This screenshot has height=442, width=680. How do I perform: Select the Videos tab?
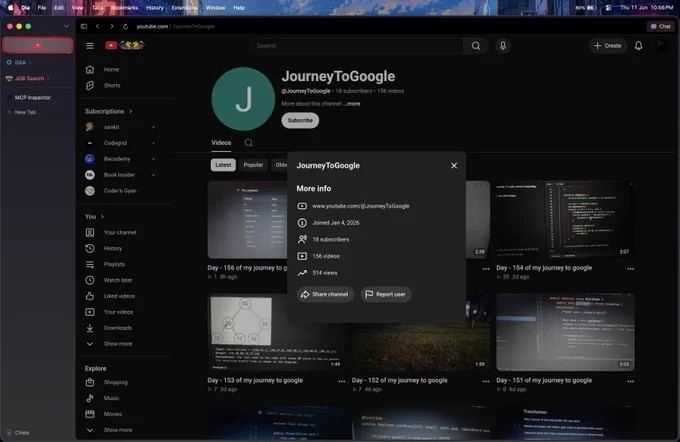pos(221,143)
